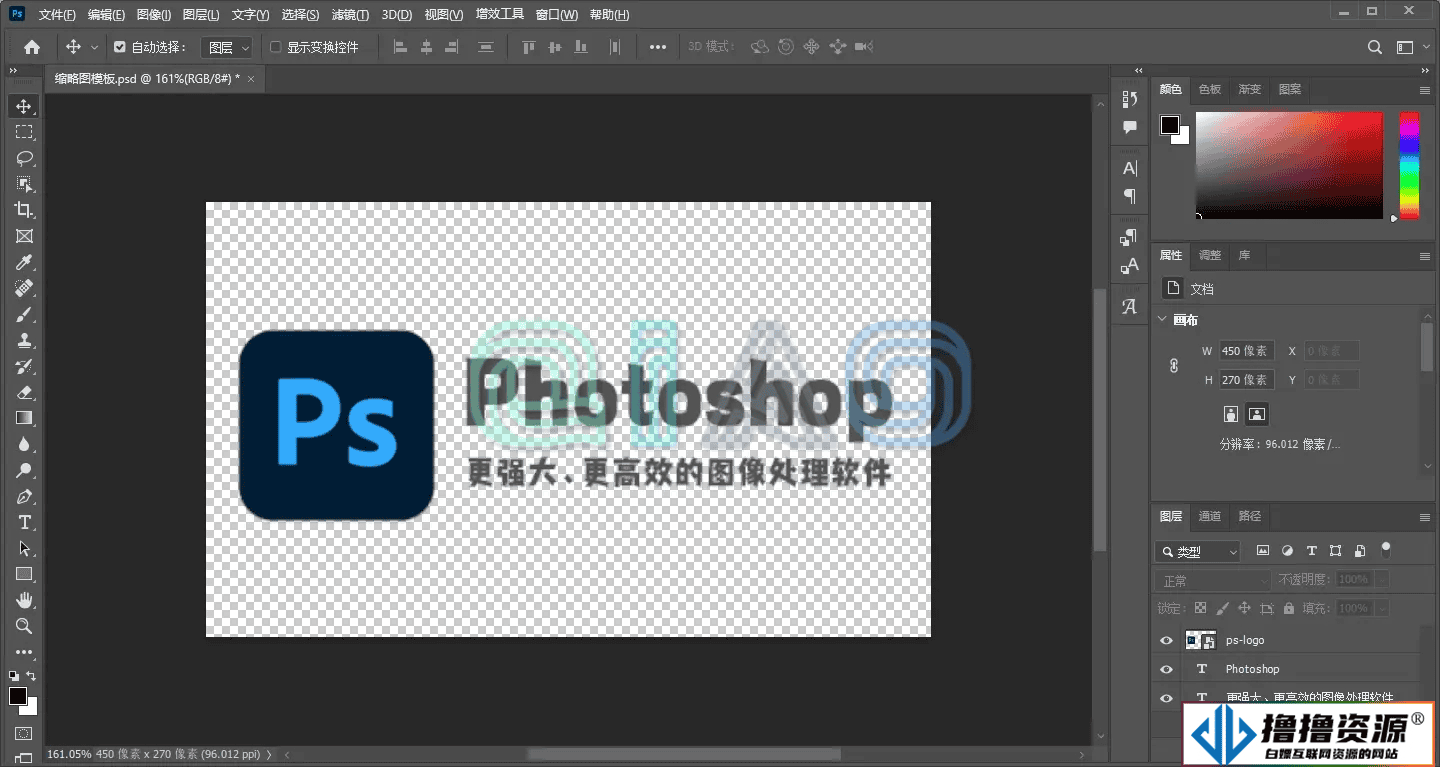Open the Move tool preset picker arrow
The width and height of the screenshot is (1440, 767).
pos(95,47)
